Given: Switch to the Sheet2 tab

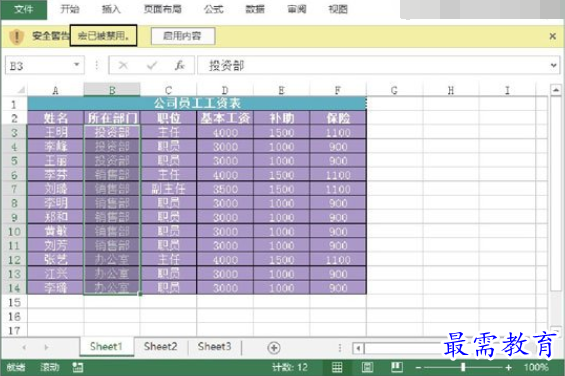Looking at the screenshot, I should coord(160,347).
